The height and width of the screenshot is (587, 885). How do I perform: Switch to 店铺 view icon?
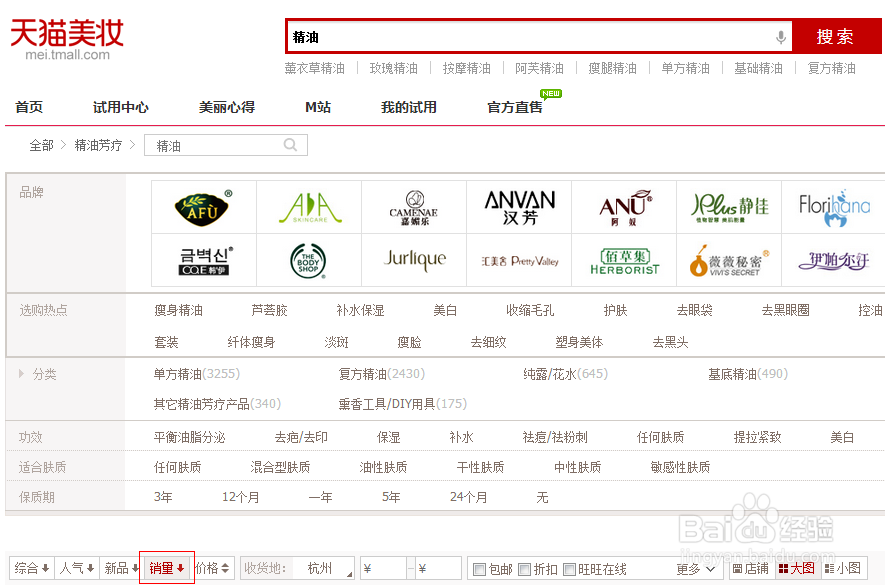750,568
